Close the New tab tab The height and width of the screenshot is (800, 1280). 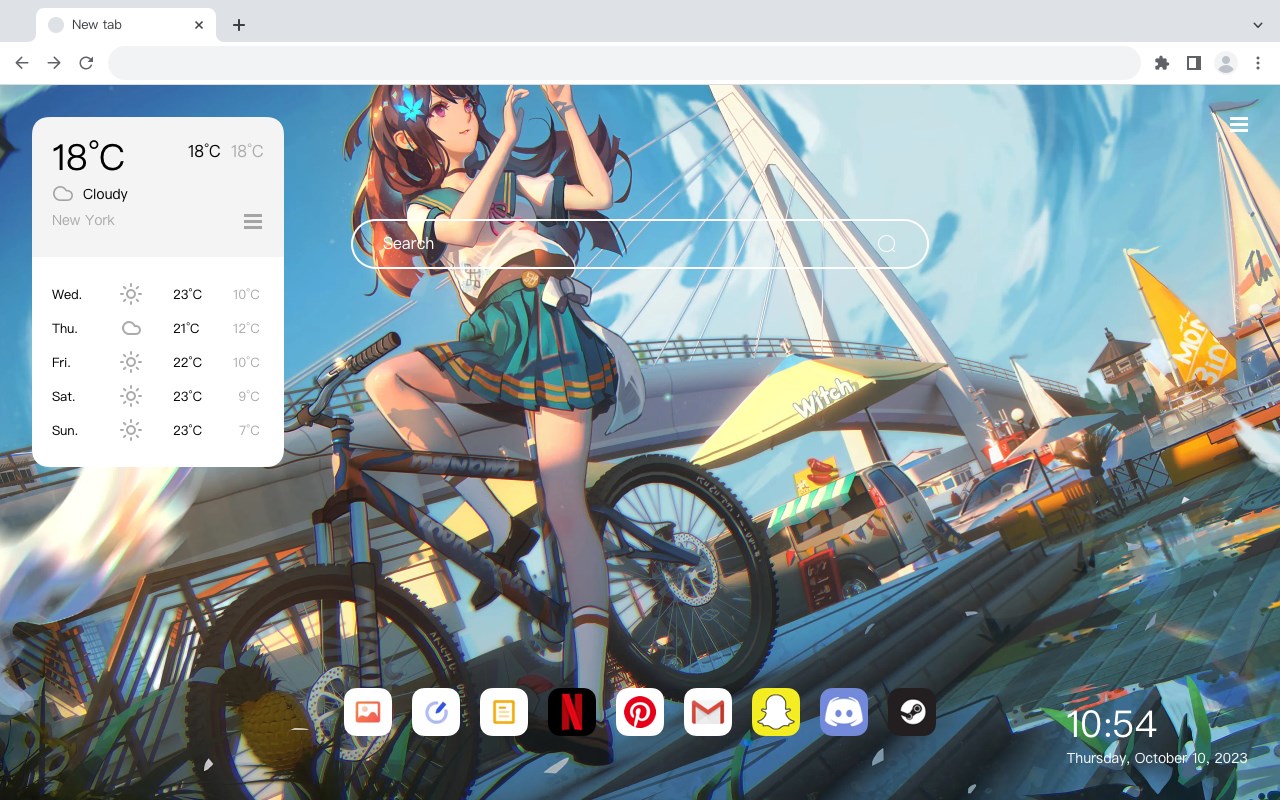pyautogui.click(x=199, y=25)
